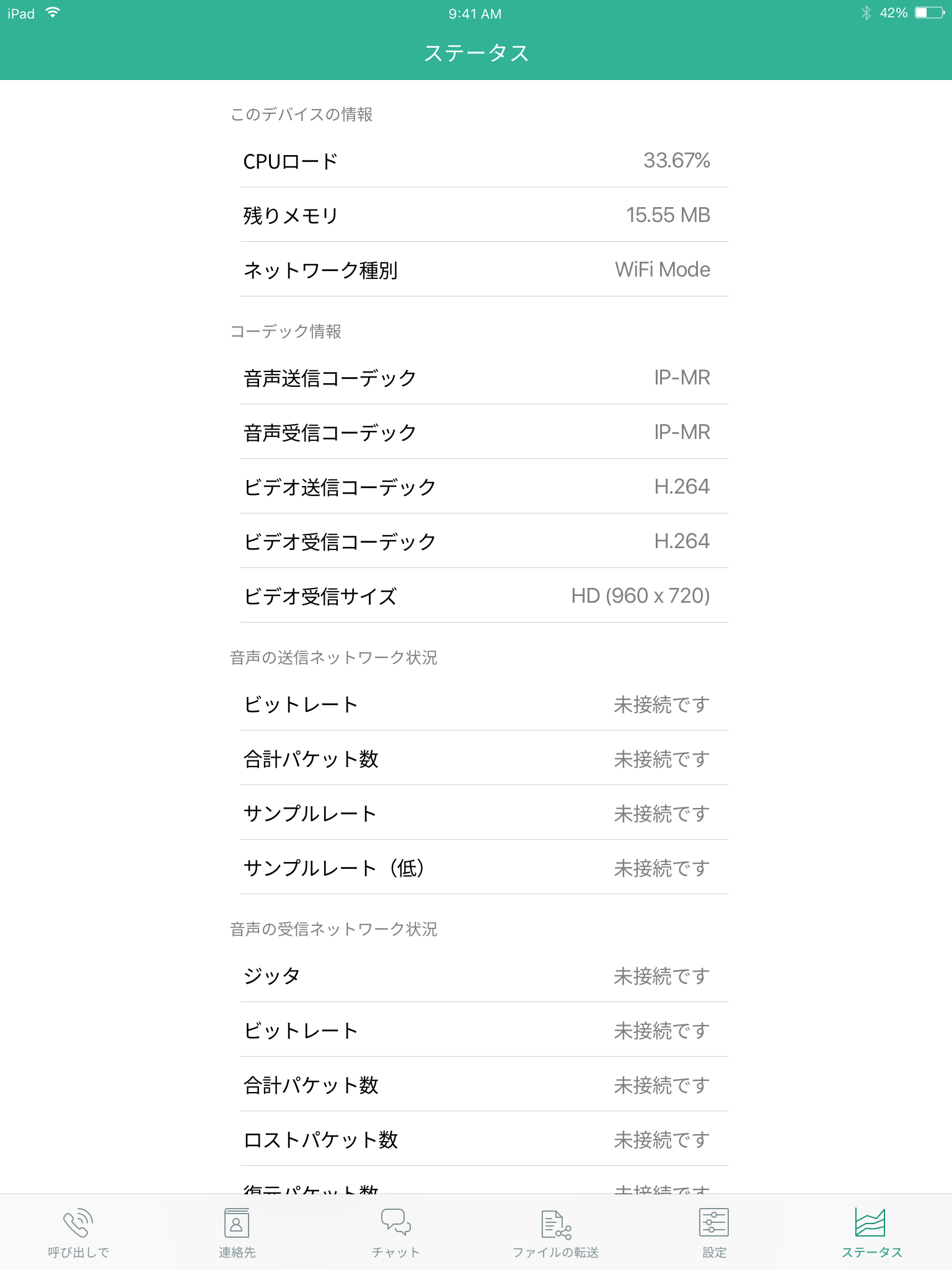Tap the status chart icon
952x1270 pixels.
(x=870, y=1223)
